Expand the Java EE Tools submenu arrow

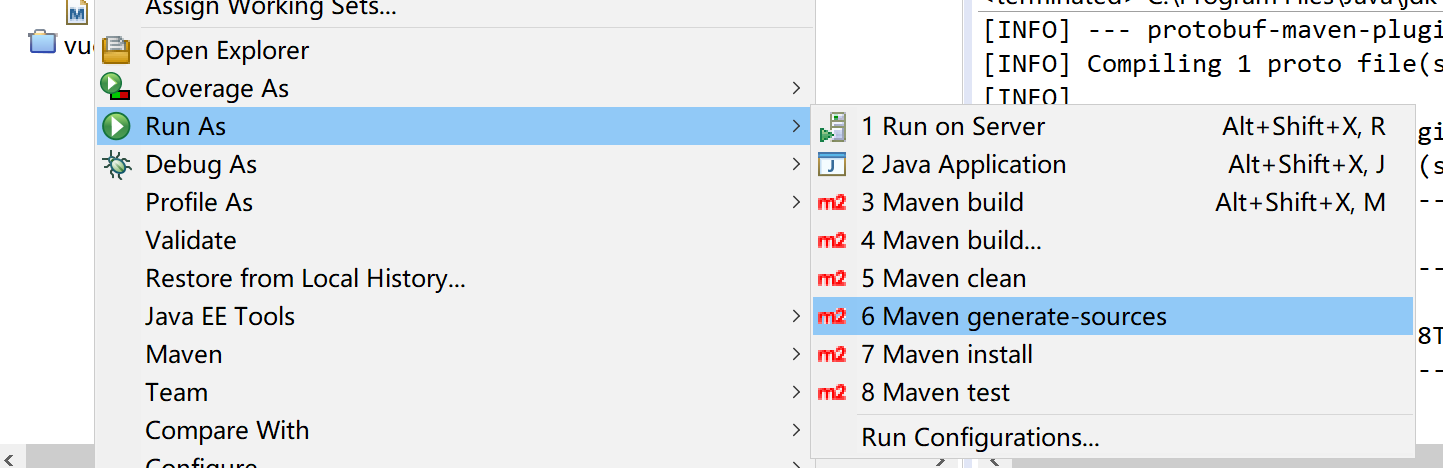[796, 316]
